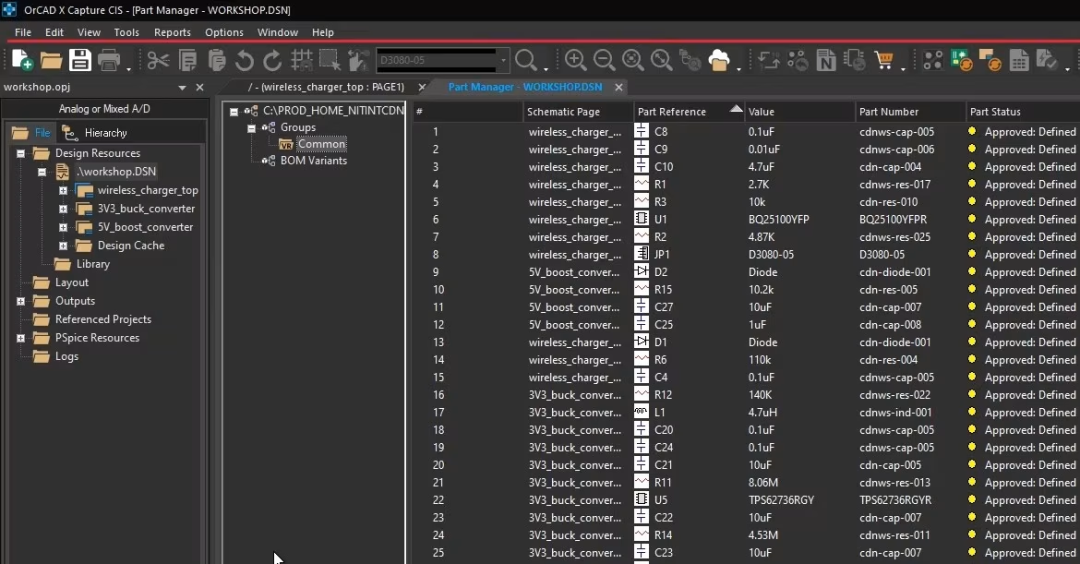
Task: Open the workshop.opj panel dropdown arrow
Action: (182, 87)
